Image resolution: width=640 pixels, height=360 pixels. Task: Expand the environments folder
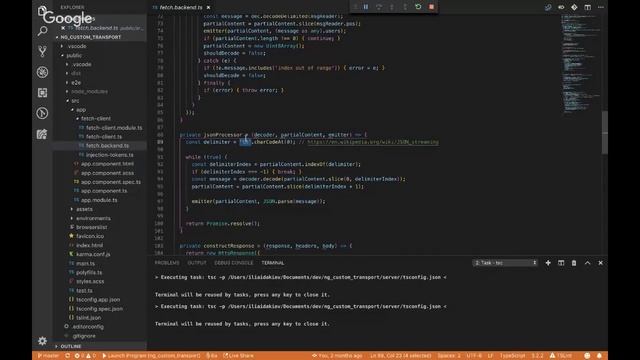pyautogui.click(x=93, y=218)
